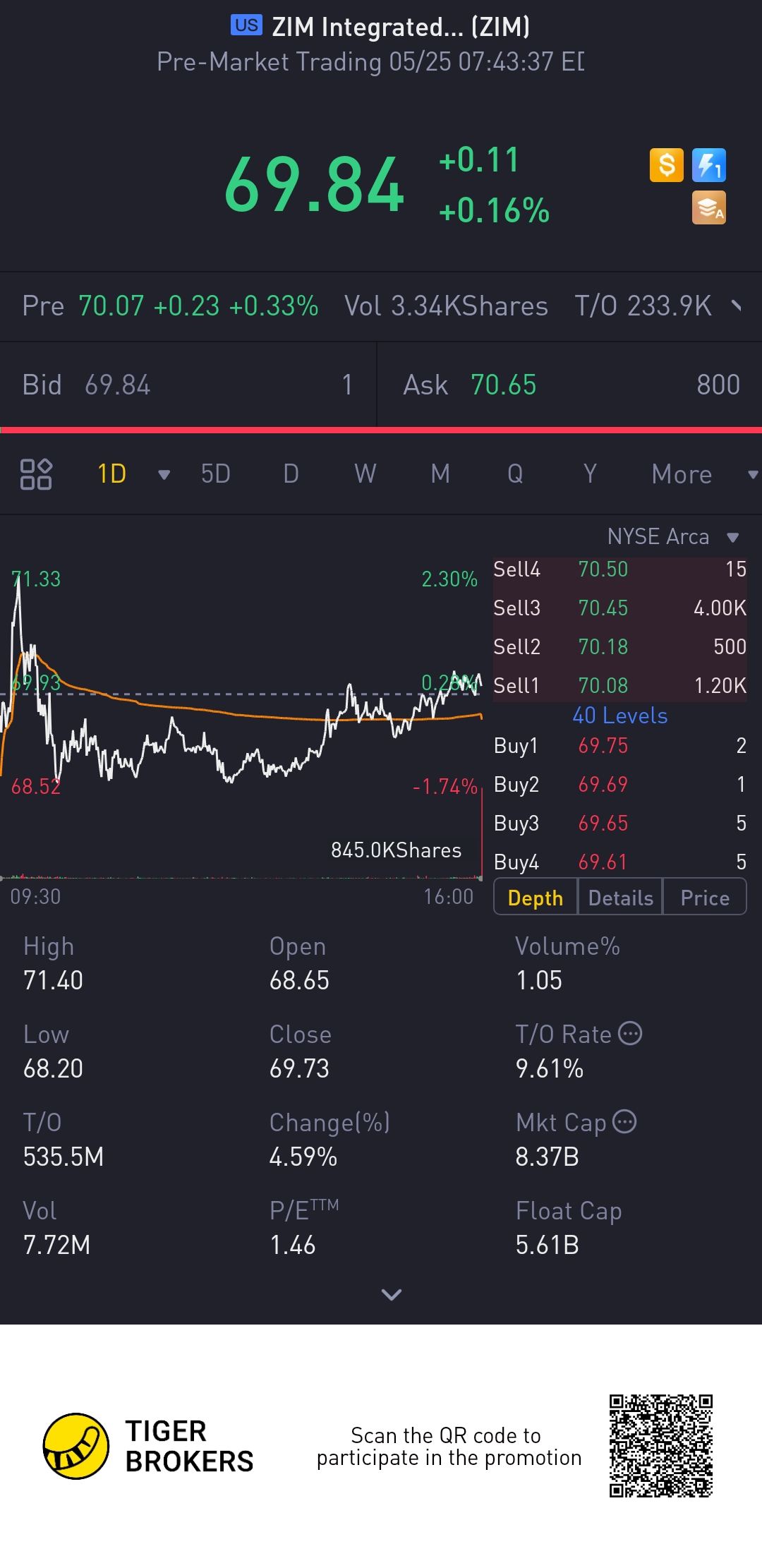Tap the Low 68.20 value
762x1568 pixels.
pos(53,1068)
